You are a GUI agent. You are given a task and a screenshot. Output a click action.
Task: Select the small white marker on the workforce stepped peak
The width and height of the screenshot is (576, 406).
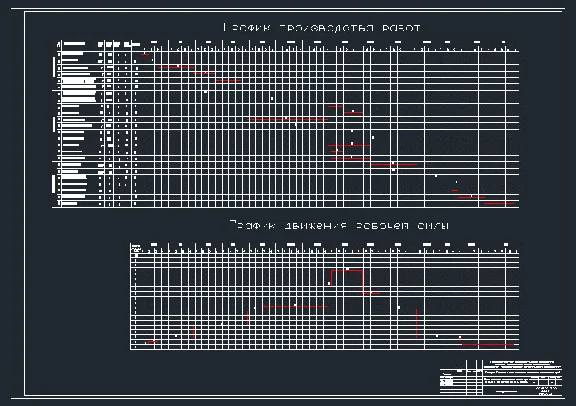click(x=348, y=269)
